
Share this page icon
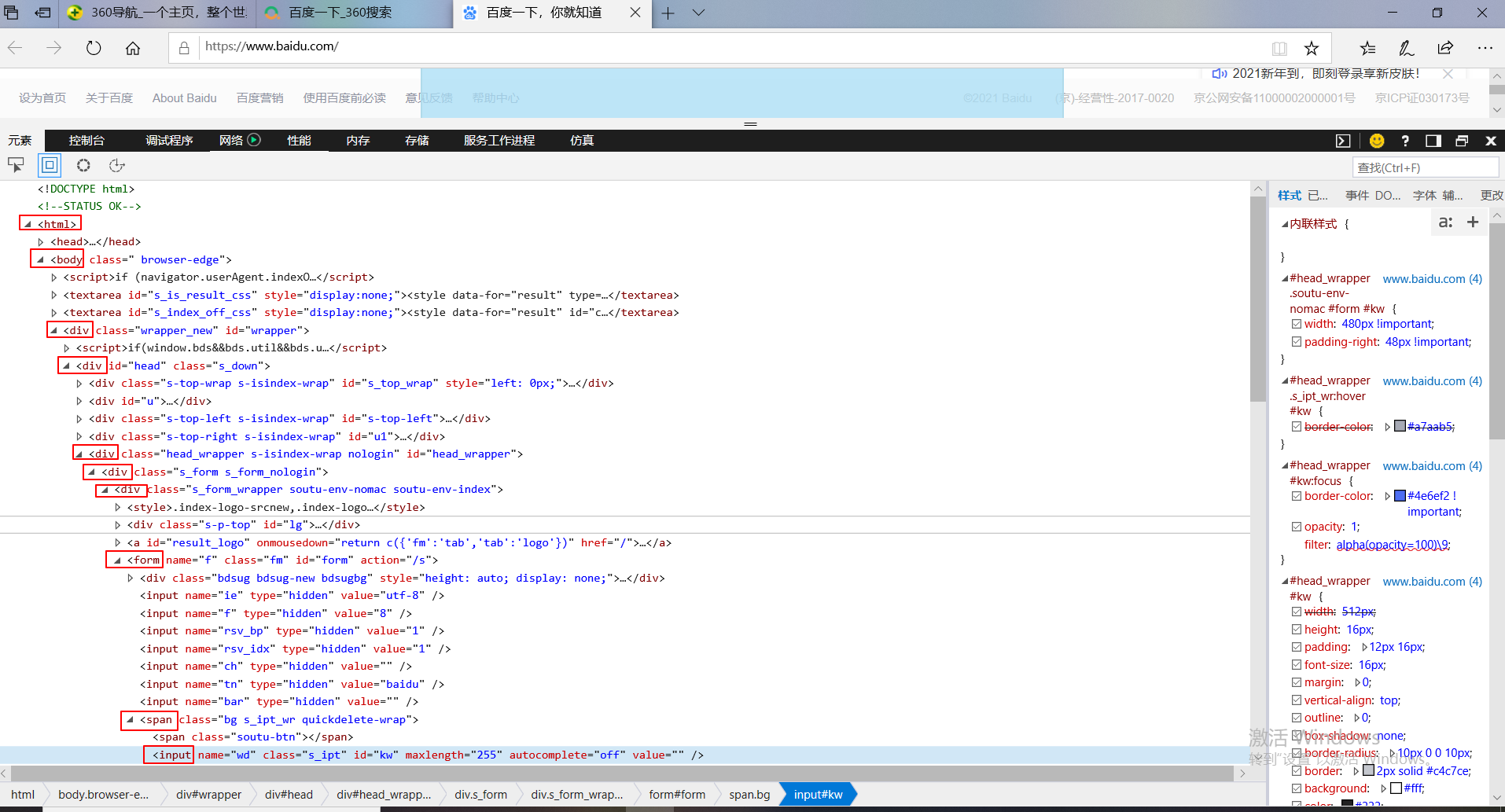click(1445, 48)
